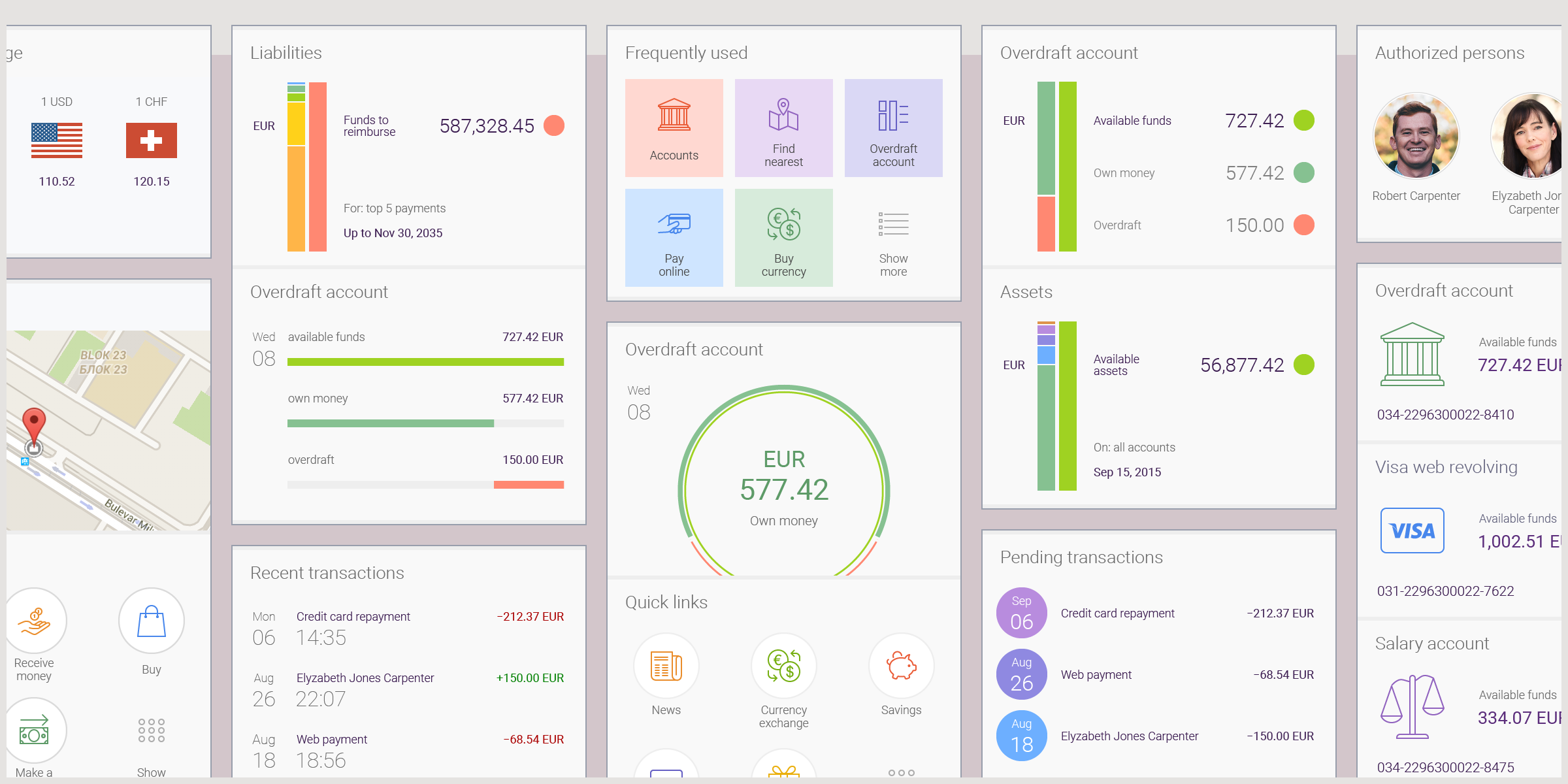1568x784 pixels.
Task: Click Robert Carpenter's profile photo
Action: coord(1416,136)
